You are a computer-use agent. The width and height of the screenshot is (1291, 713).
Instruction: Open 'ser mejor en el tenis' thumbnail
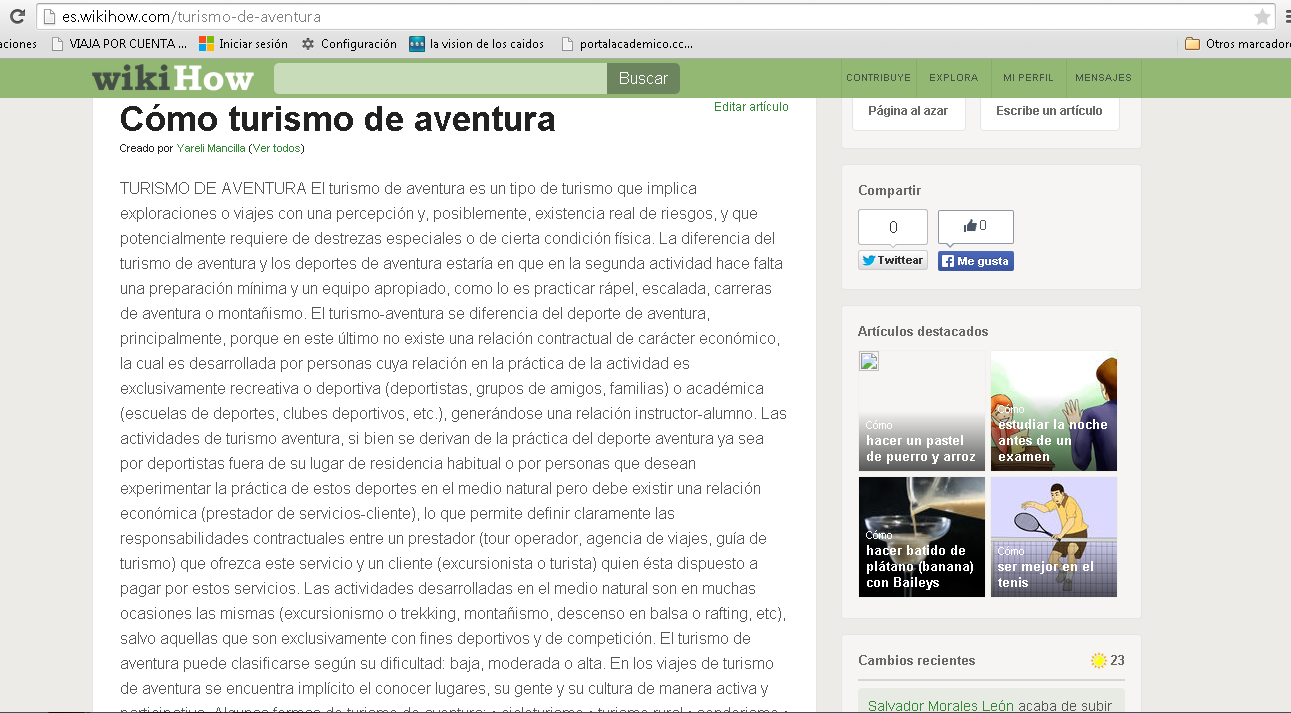click(x=1053, y=537)
